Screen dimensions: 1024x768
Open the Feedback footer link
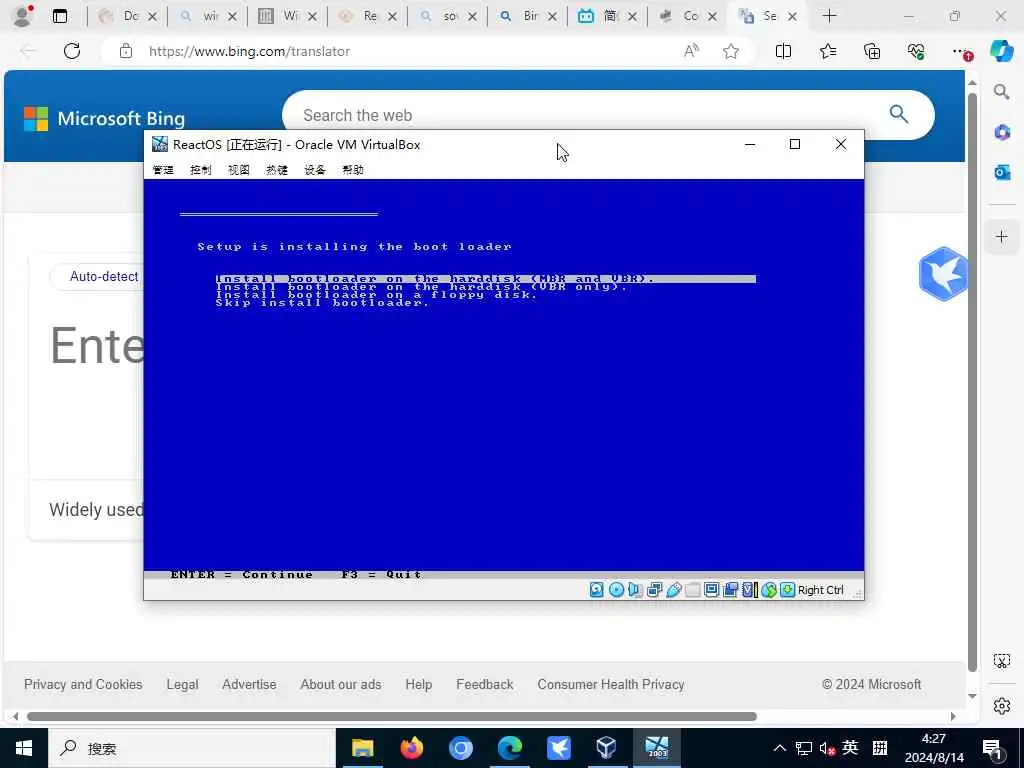485,684
